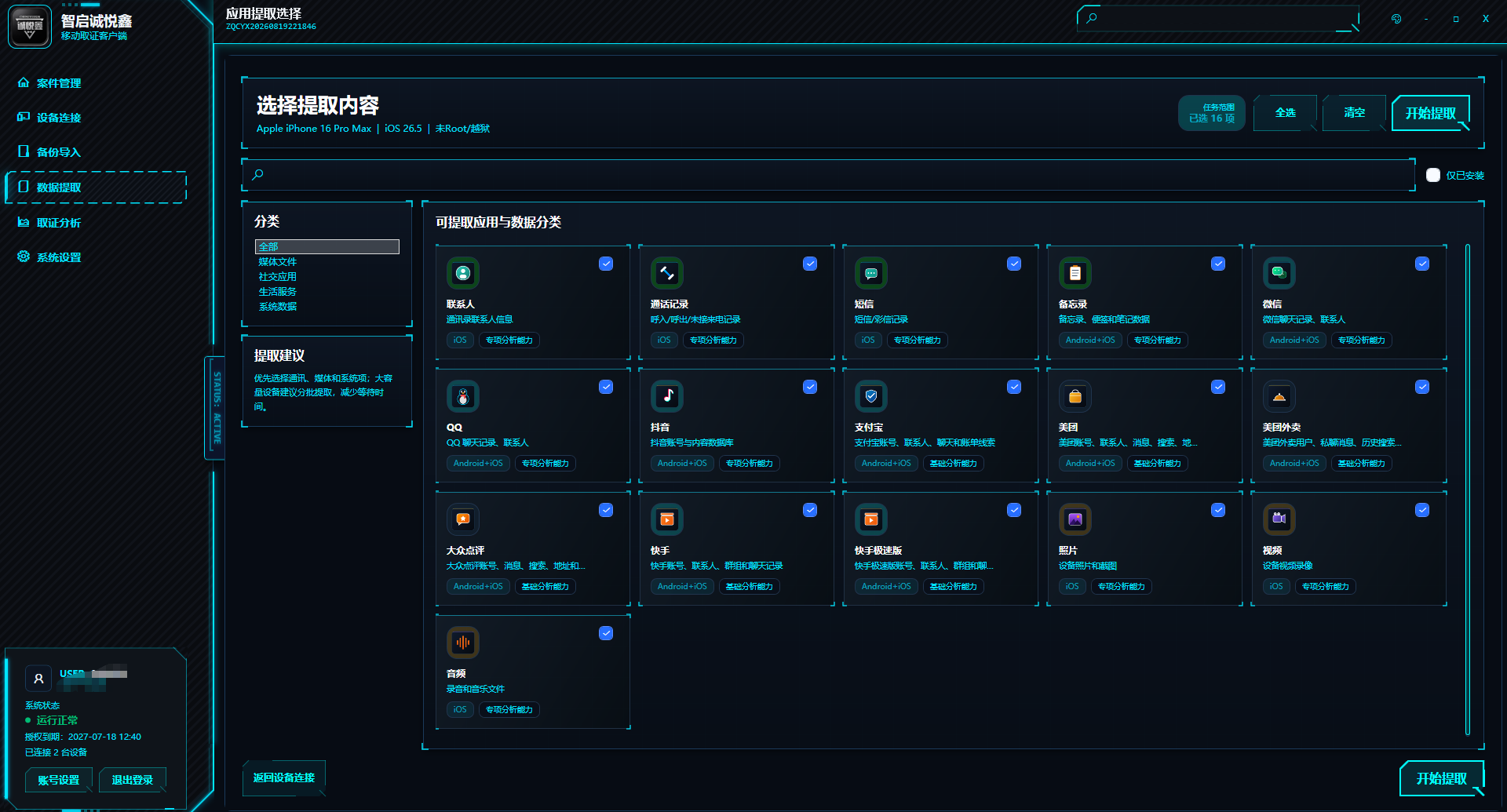Screen dimensions: 1507x812
Task: Click the 快手 app icon
Action: [667, 519]
